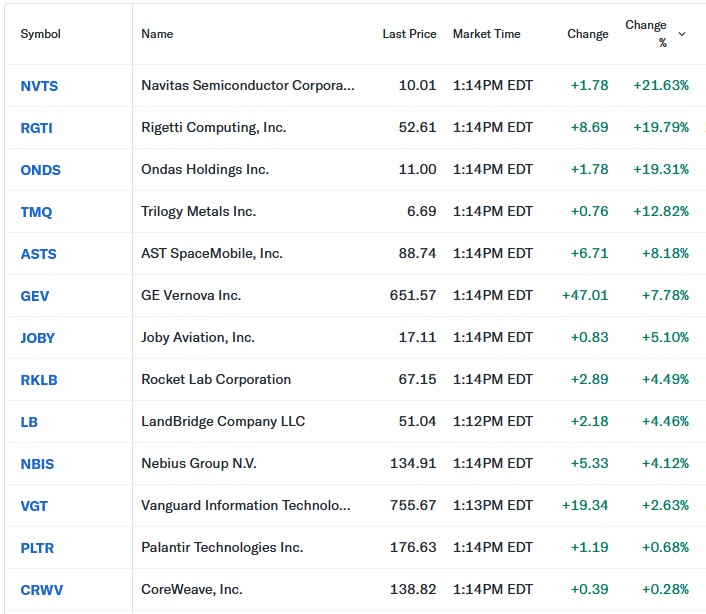The height and width of the screenshot is (614, 706).
Task: Open the PLTR ticker link
Action: click(x=38, y=548)
